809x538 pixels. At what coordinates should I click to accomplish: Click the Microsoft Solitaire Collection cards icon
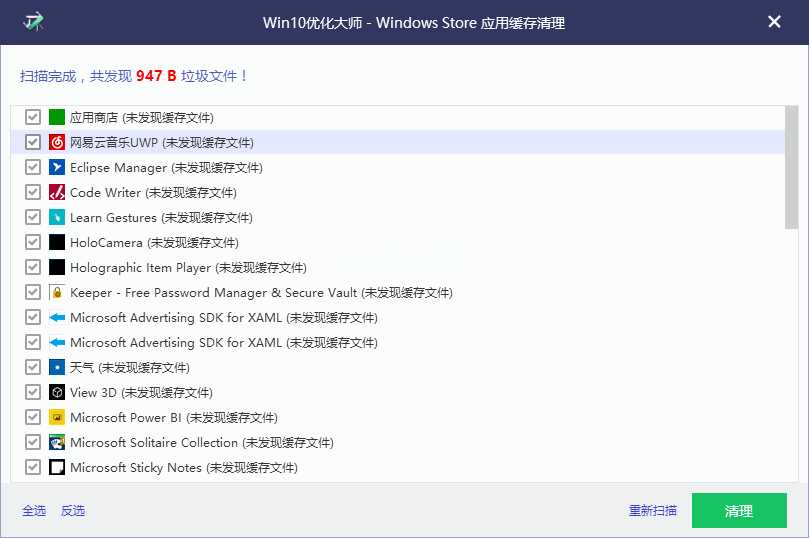pyautogui.click(x=57, y=442)
